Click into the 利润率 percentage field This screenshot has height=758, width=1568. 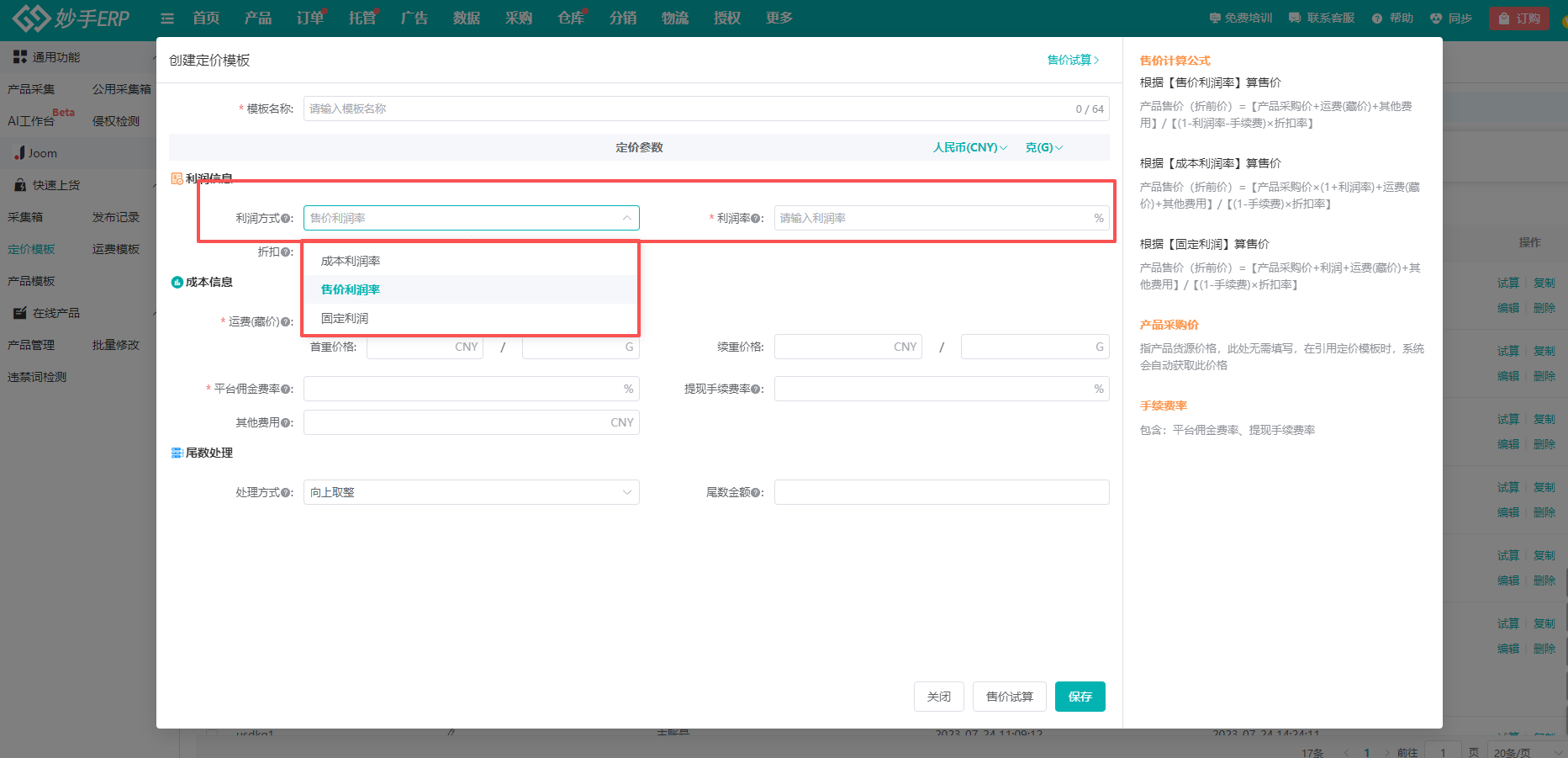click(933, 218)
